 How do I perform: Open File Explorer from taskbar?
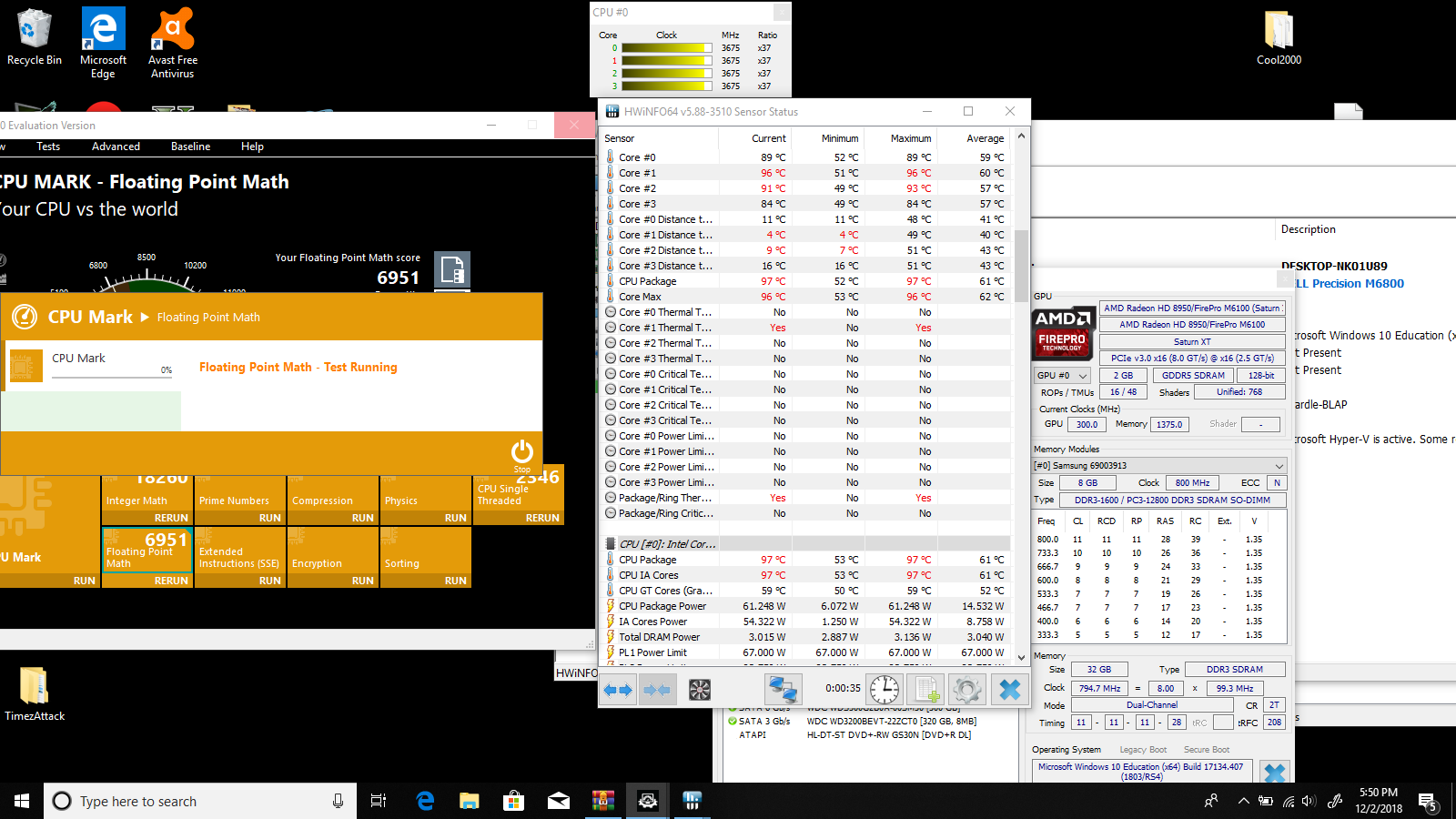(470, 801)
